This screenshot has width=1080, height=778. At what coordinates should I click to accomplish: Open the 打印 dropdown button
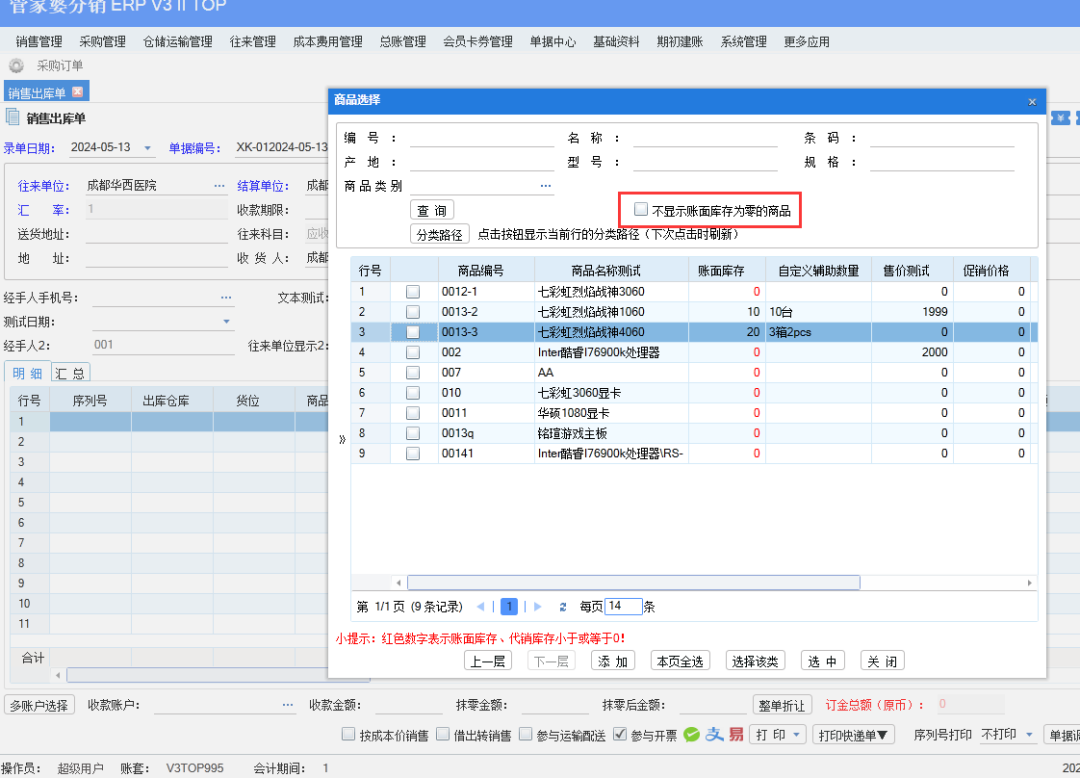777,735
